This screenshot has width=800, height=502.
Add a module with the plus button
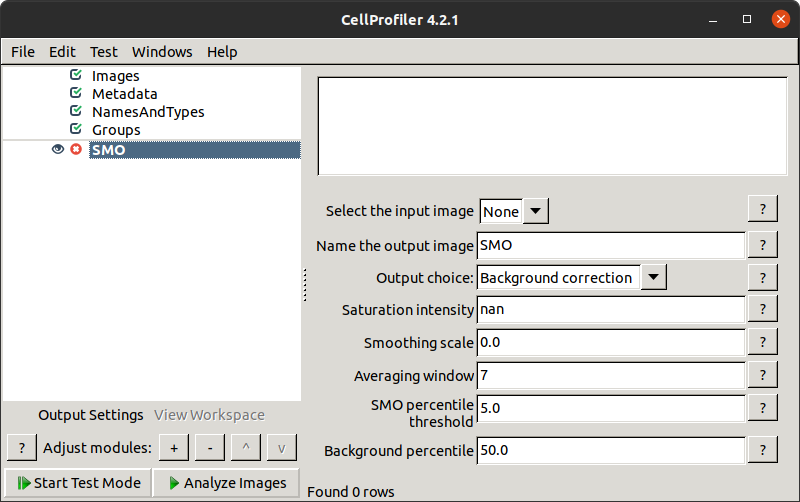[174, 448]
